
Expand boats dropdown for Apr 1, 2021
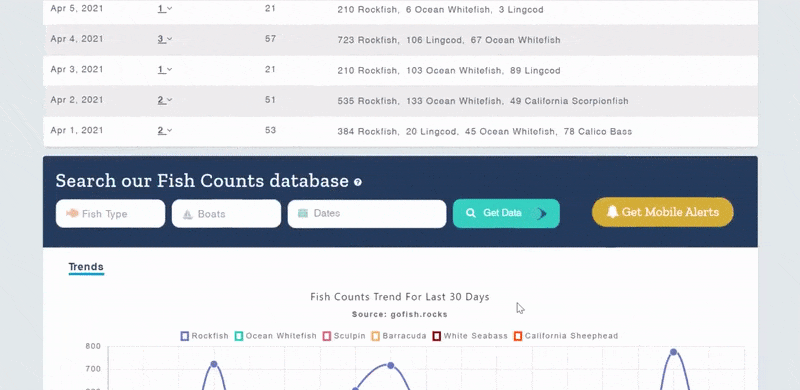pos(165,131)
